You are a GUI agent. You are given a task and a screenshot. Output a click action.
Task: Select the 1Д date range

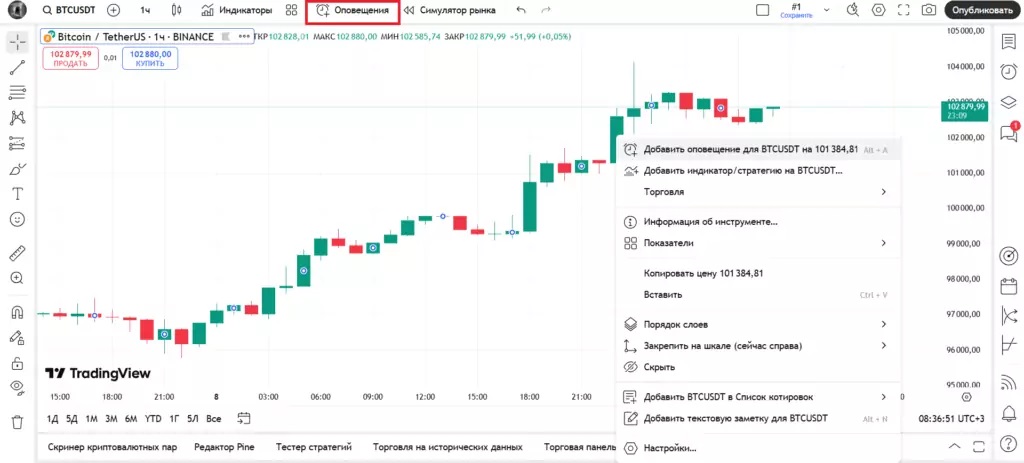pos(53,419)
